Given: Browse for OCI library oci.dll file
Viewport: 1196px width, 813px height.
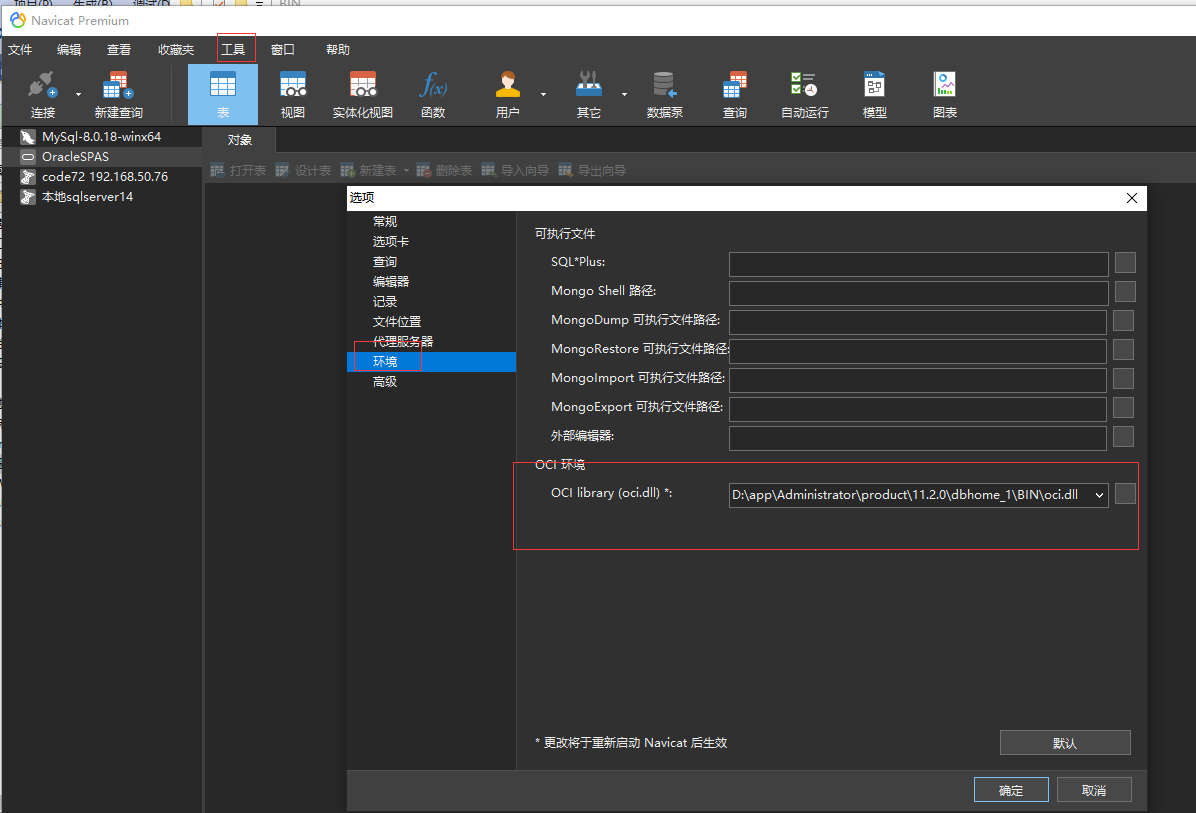Looking at the screenshot, I should pyautogui.click(x=1125, y=493).
